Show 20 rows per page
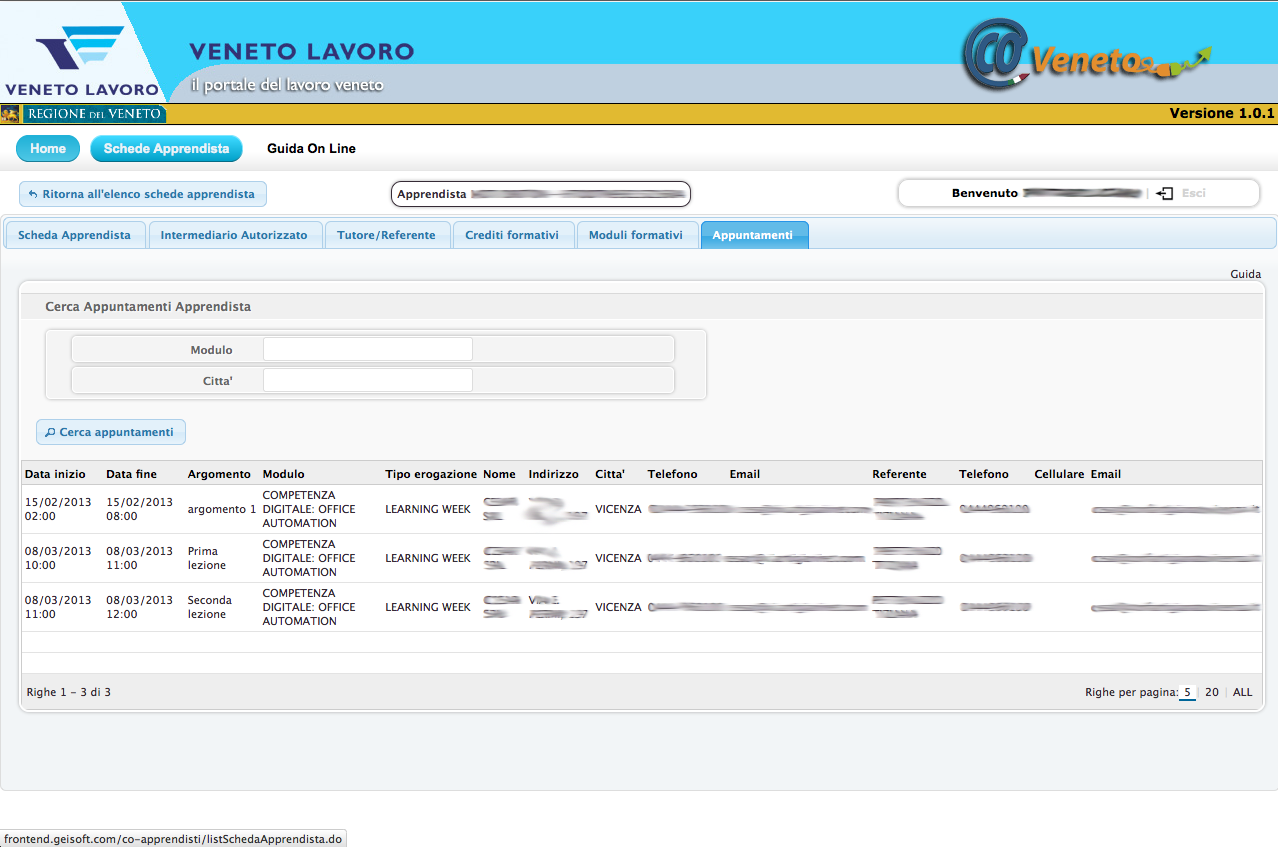 pos(1211,692)
